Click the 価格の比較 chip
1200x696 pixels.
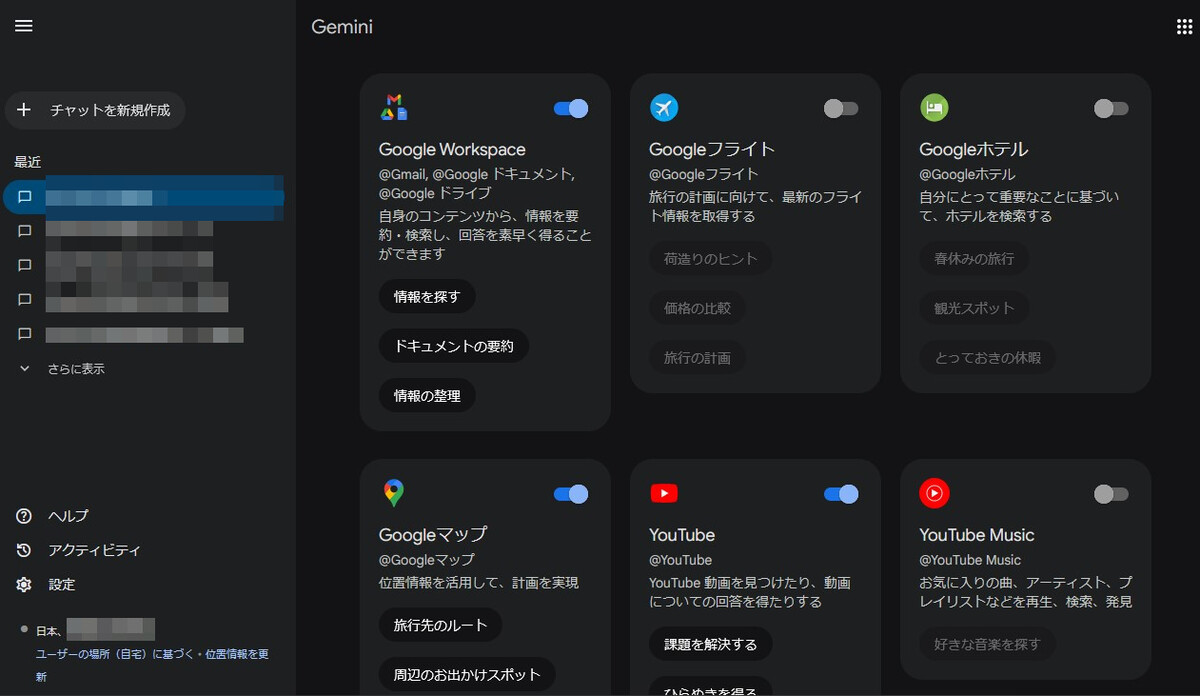pyautogui.click(x=697, y=308)
